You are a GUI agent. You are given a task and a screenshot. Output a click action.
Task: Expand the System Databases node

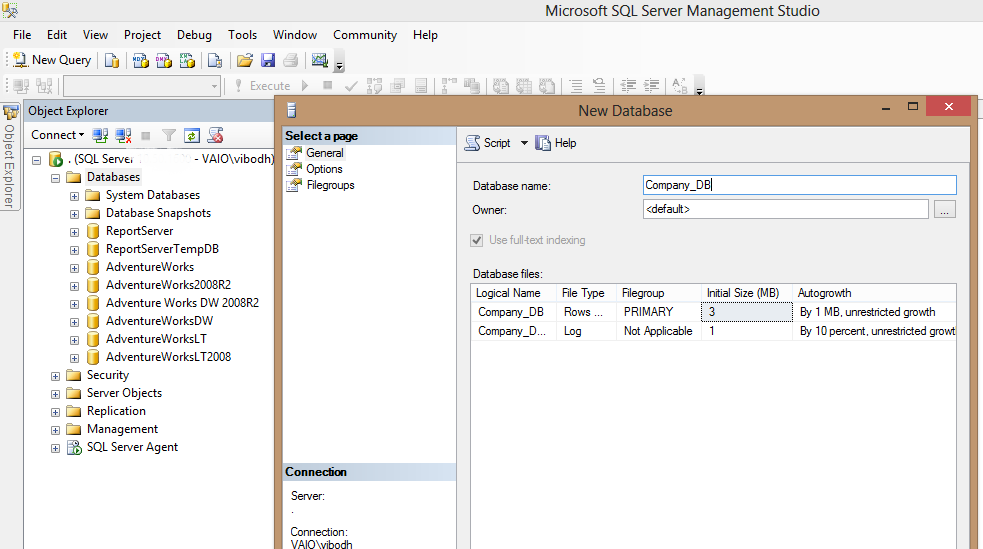click(74, 195)
